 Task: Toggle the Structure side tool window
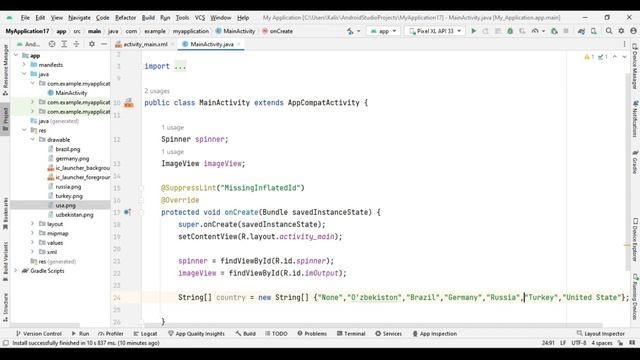point(5,307)
